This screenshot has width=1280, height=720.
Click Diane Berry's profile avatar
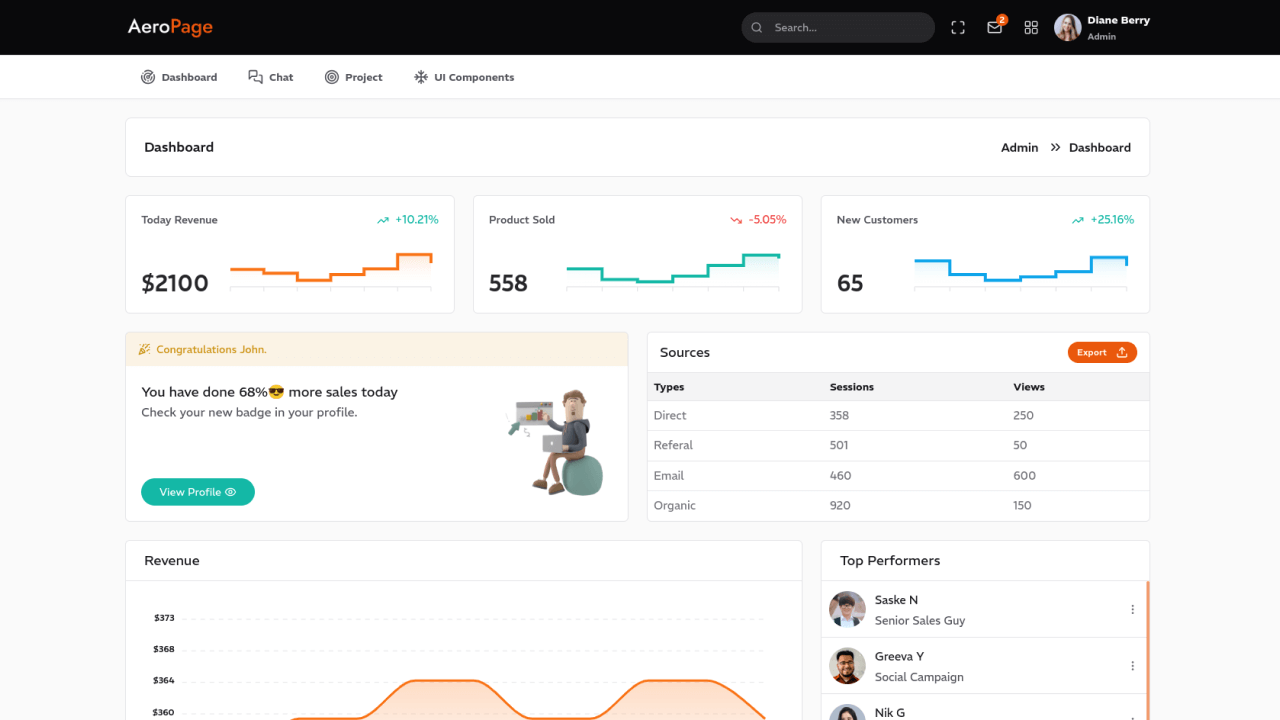pos(1067,27)
